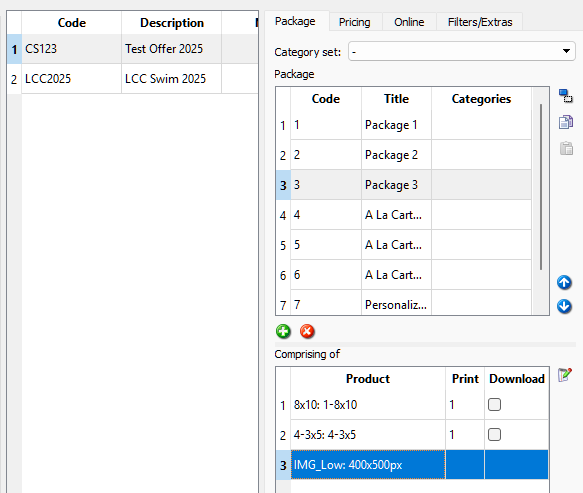Toggle Download checkbox for 8x10: 1-8x10
The height and width of the screenshot is (493, 583).
click(x=494, y=405)
